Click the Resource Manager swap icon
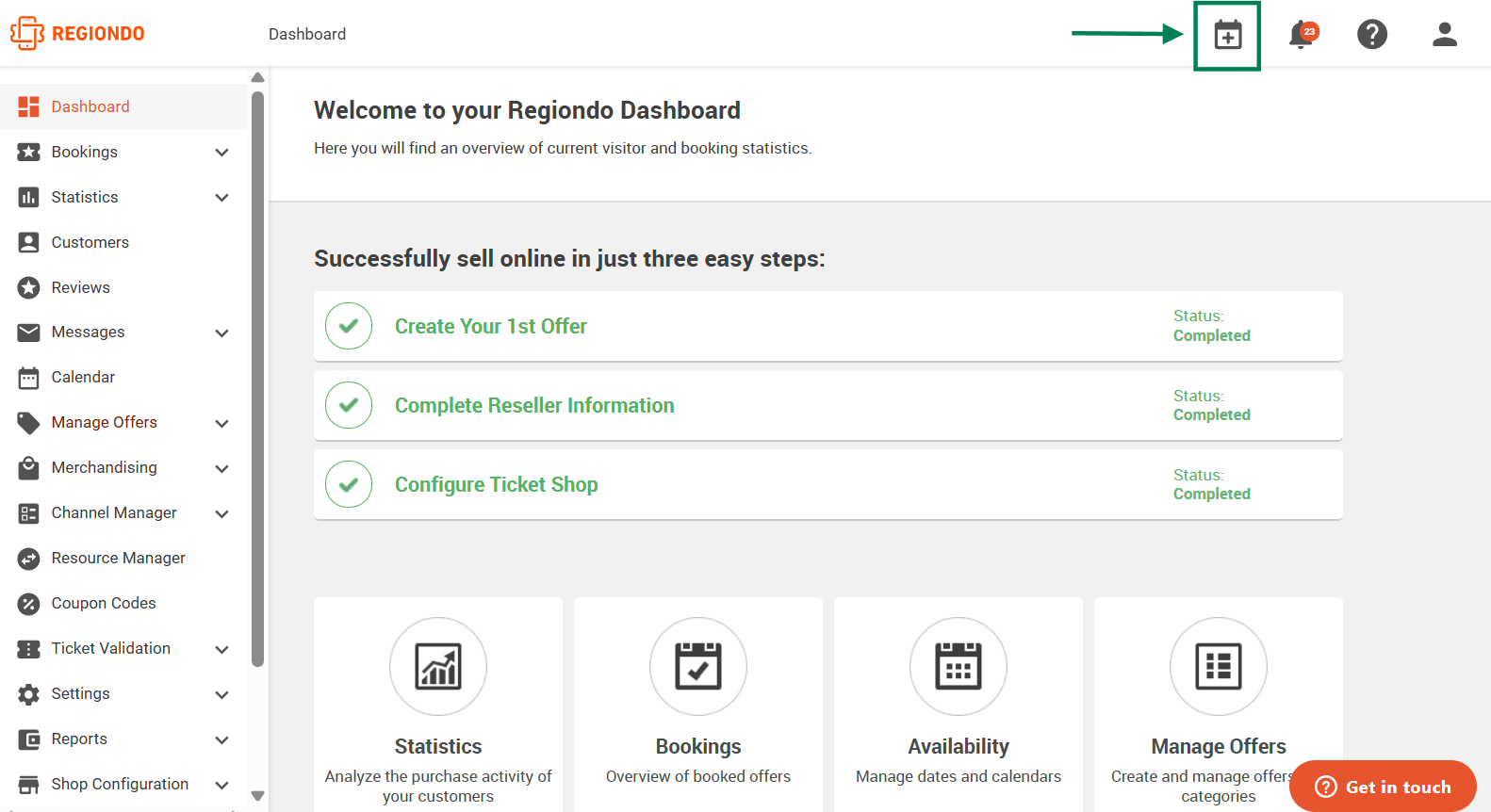The image size is (1491, 812). [29, 559]
